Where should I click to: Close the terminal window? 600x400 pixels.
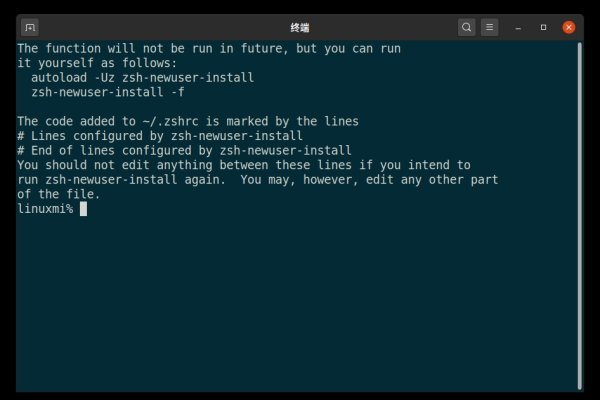click(x=569, y=27)
